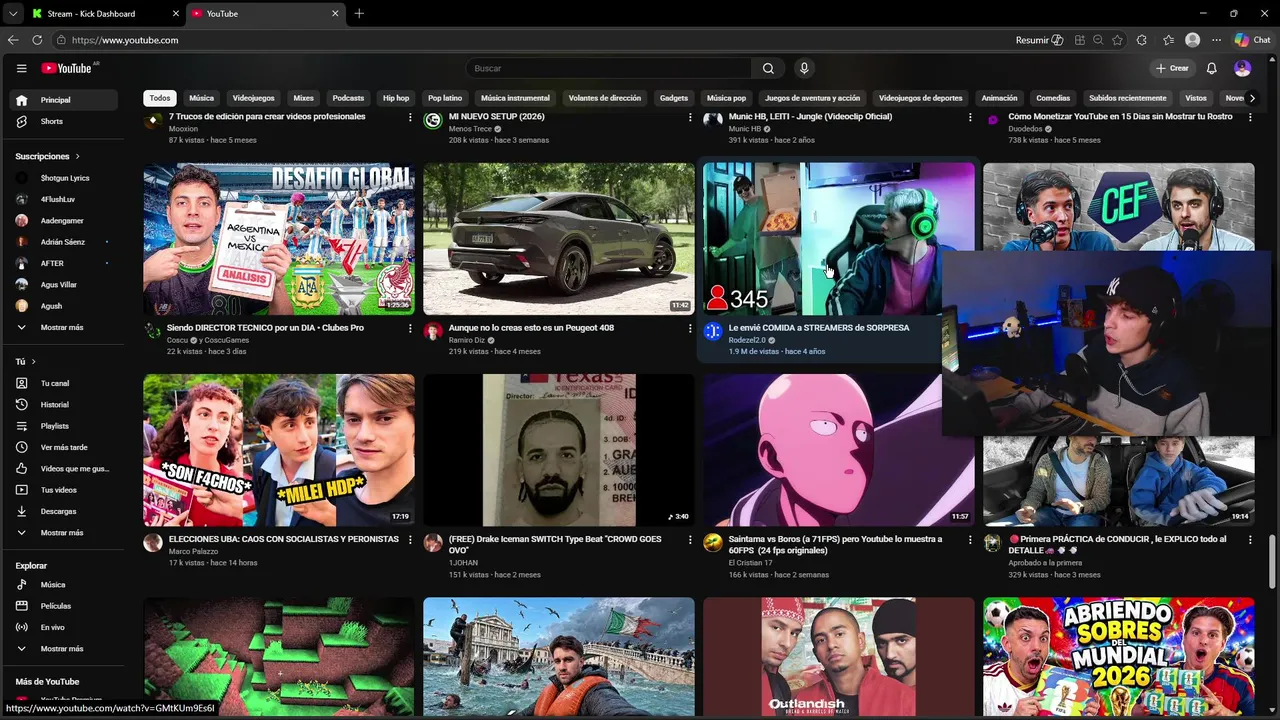Open Agus Villar subscription
This screenshot has height=720, width=1280.
pos(62,285)
